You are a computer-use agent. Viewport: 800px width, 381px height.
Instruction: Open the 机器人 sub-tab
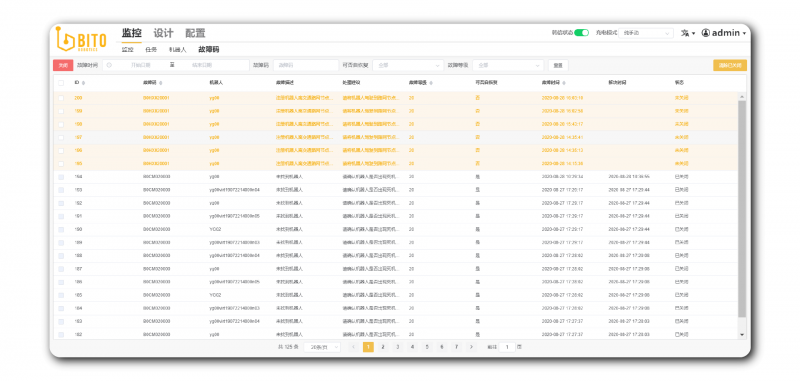pos(178,49)
